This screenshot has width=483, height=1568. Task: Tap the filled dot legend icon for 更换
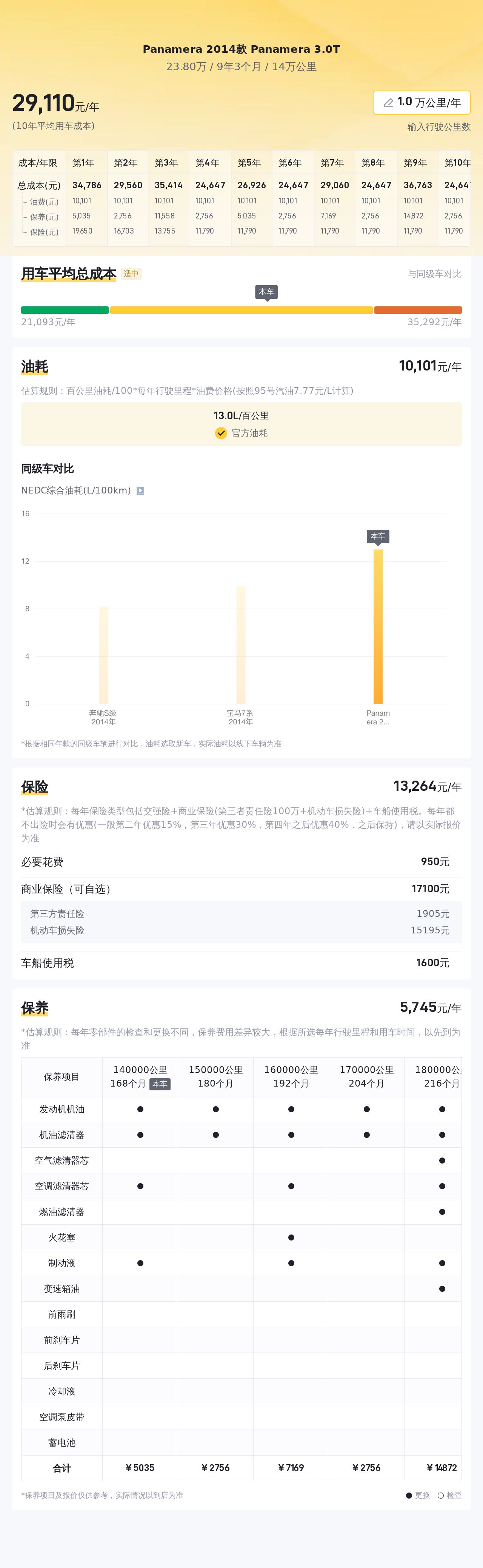point(409,1496)
